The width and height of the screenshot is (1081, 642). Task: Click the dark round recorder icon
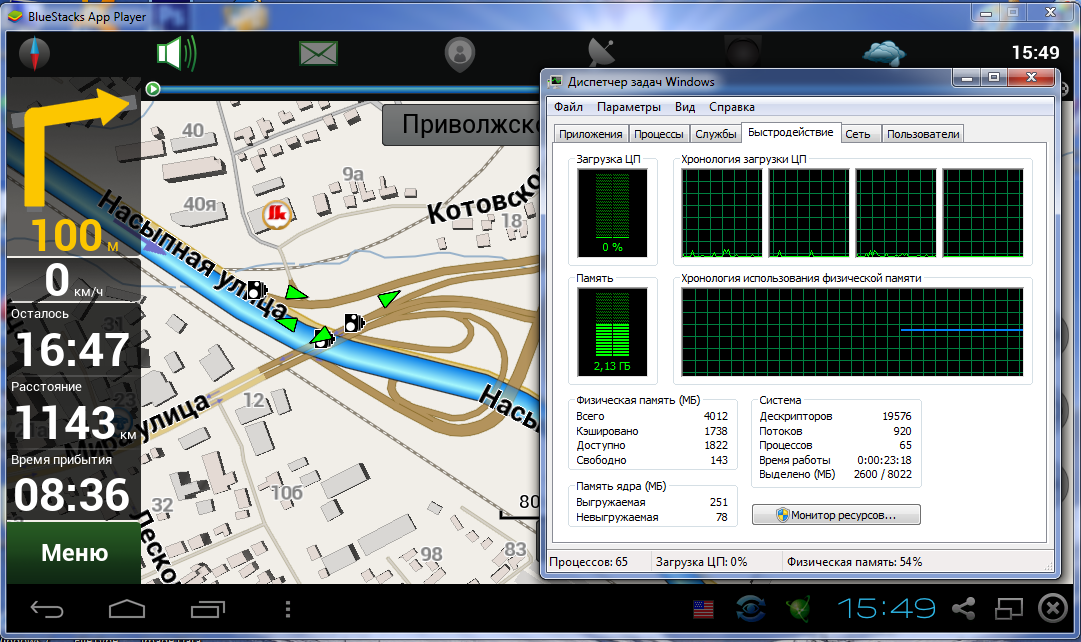click(743, 54)
